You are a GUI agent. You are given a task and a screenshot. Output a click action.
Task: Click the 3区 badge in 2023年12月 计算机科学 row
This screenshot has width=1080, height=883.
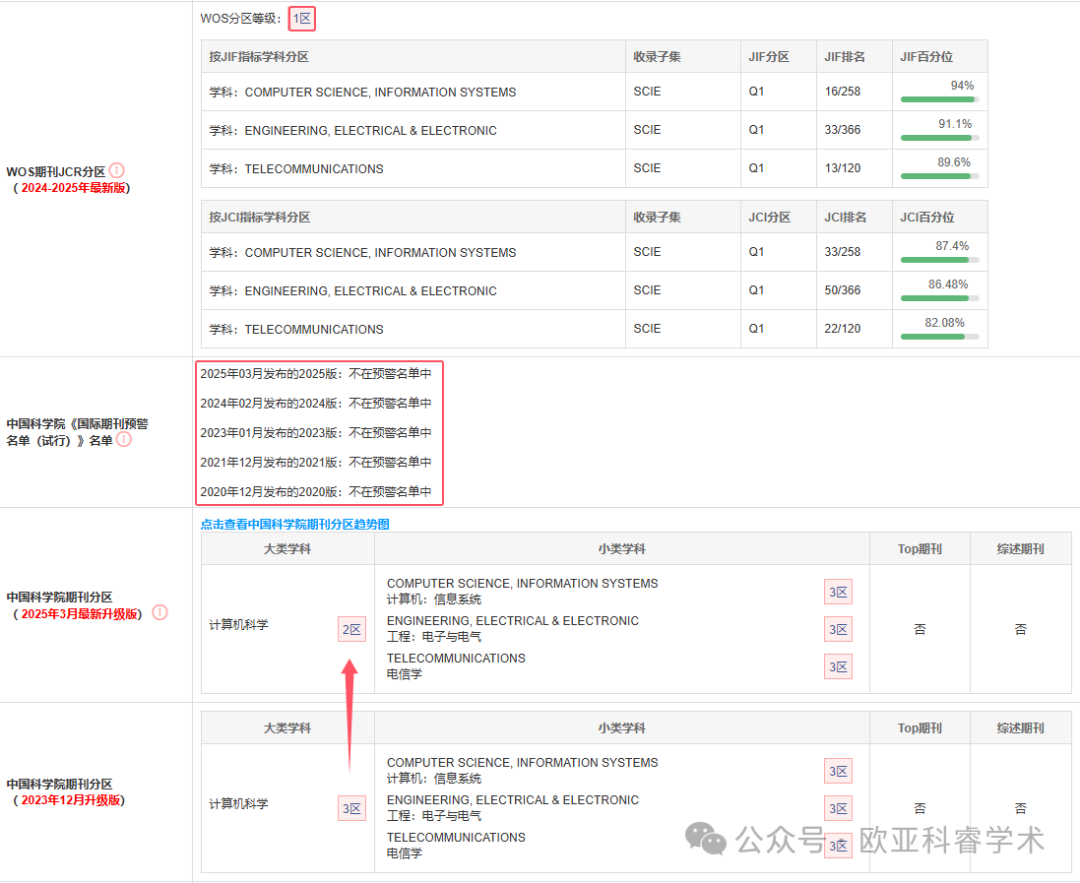tap(352, 808)
